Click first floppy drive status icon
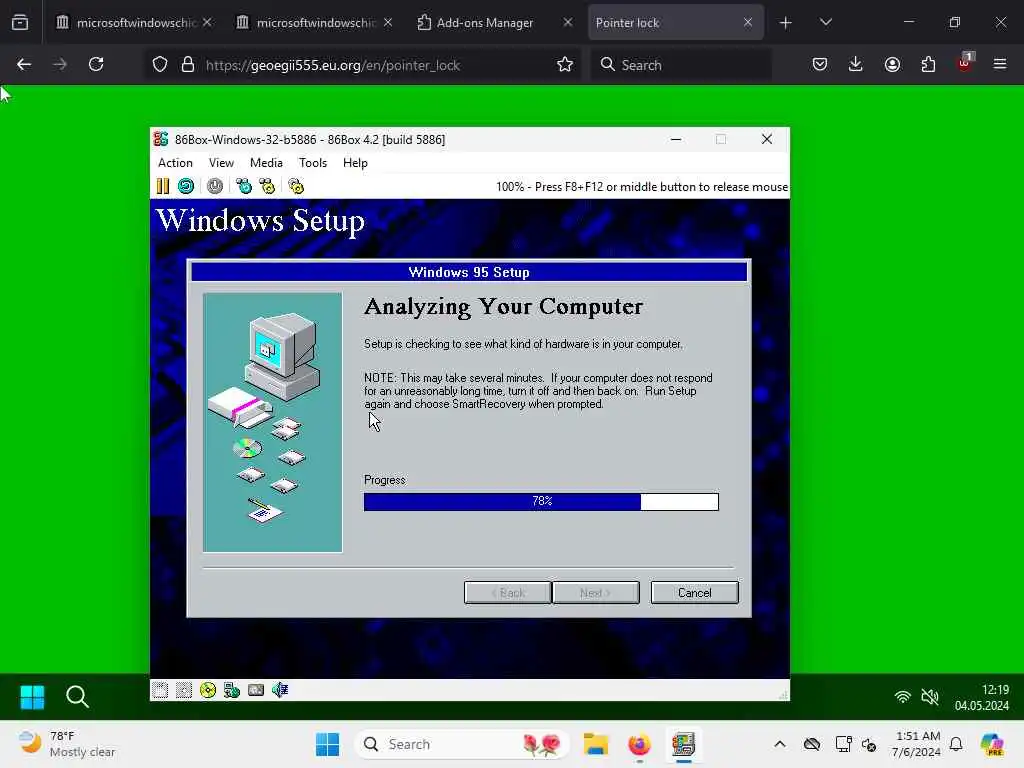The image size is (1024, 768). click(x=160, y=690)
